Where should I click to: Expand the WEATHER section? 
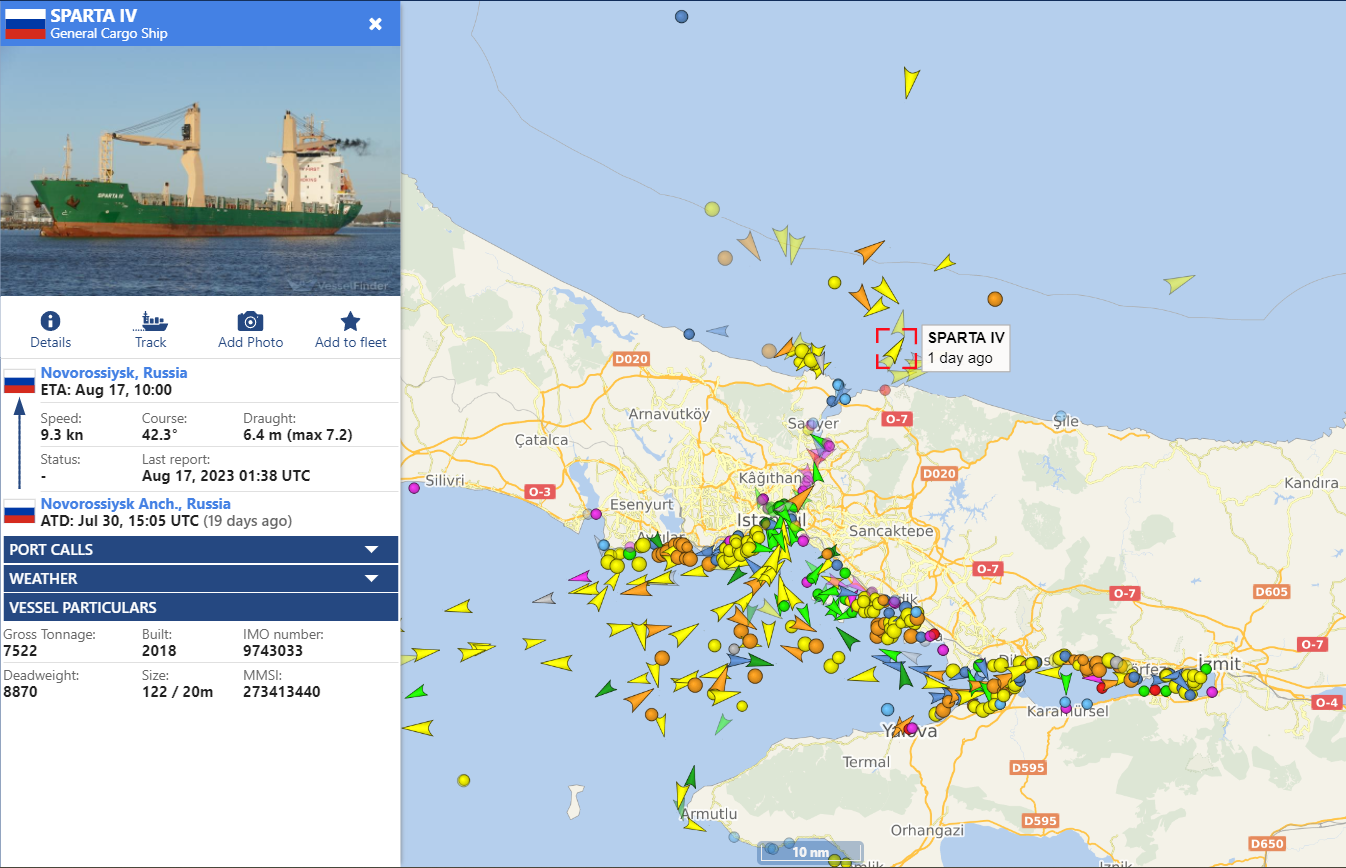pos(200,578)
